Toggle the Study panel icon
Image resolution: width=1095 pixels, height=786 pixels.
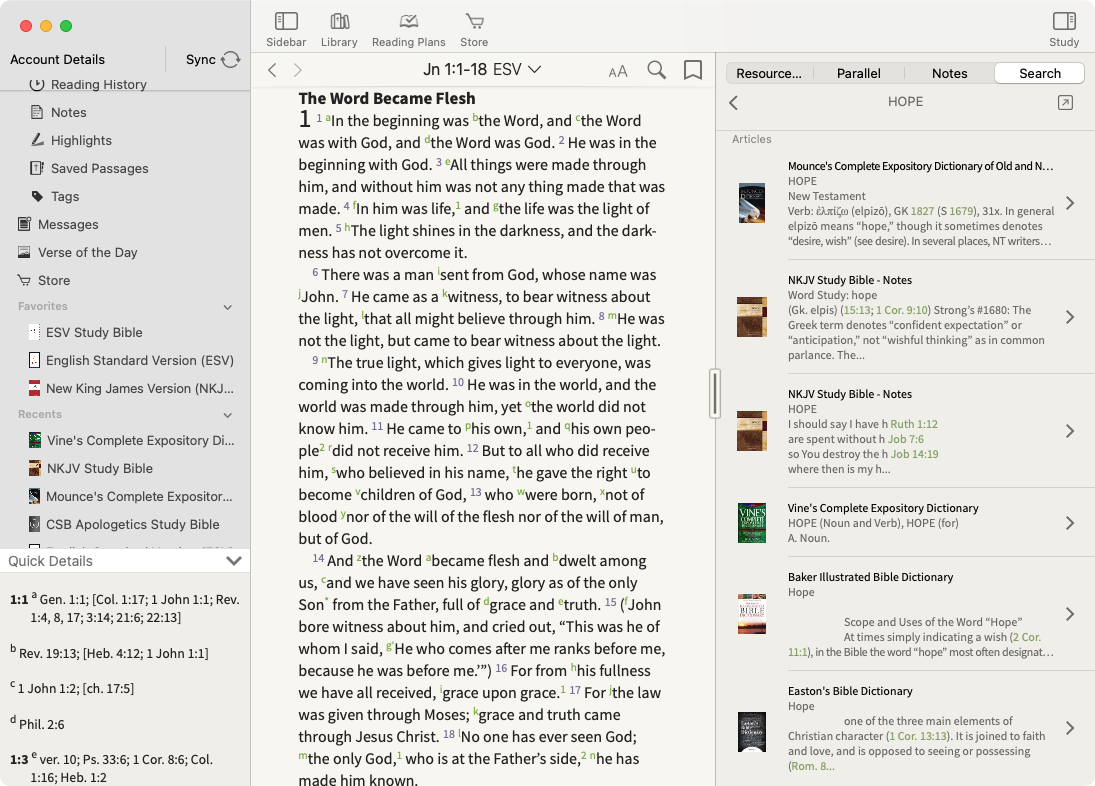click(1064, 22)
